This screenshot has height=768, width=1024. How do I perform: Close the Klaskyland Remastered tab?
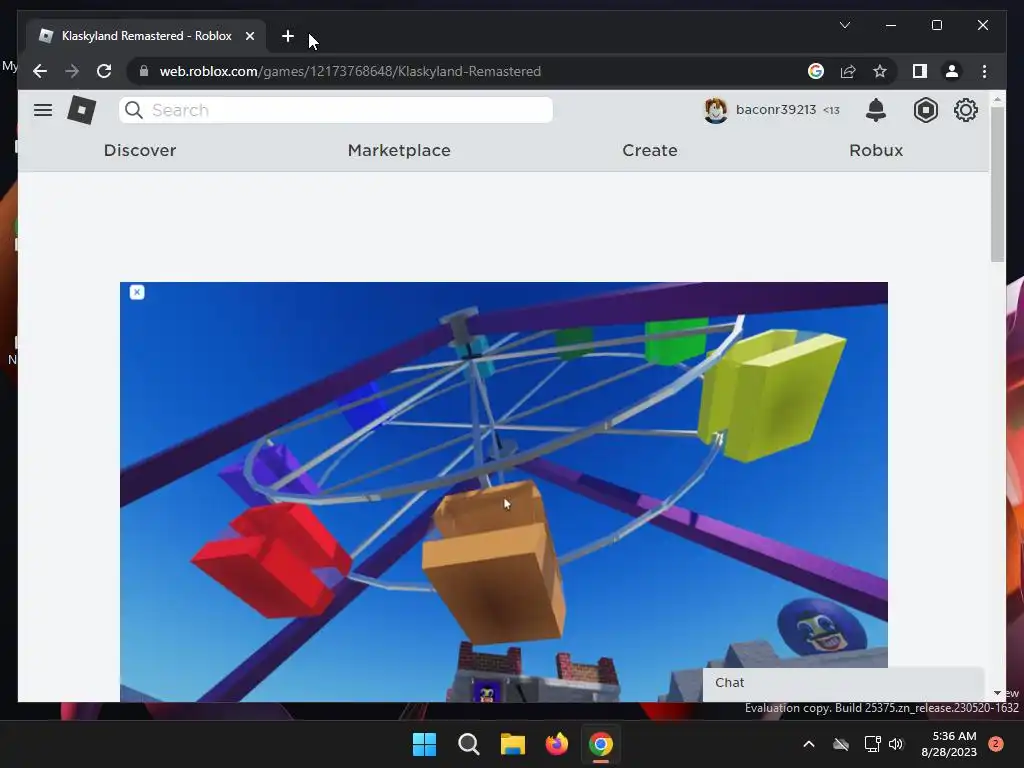249,37
